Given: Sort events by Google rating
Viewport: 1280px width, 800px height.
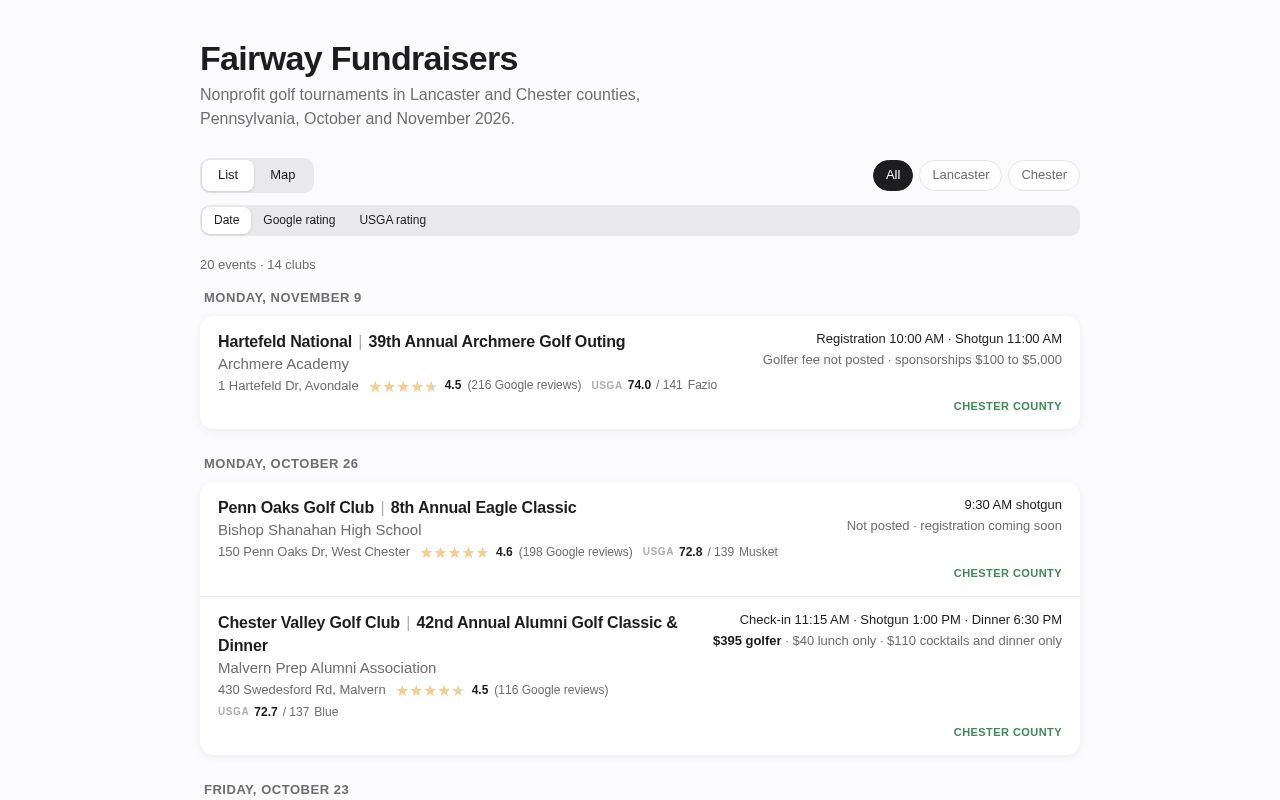Looking at the screenshot, I should [x=299, y=220].
